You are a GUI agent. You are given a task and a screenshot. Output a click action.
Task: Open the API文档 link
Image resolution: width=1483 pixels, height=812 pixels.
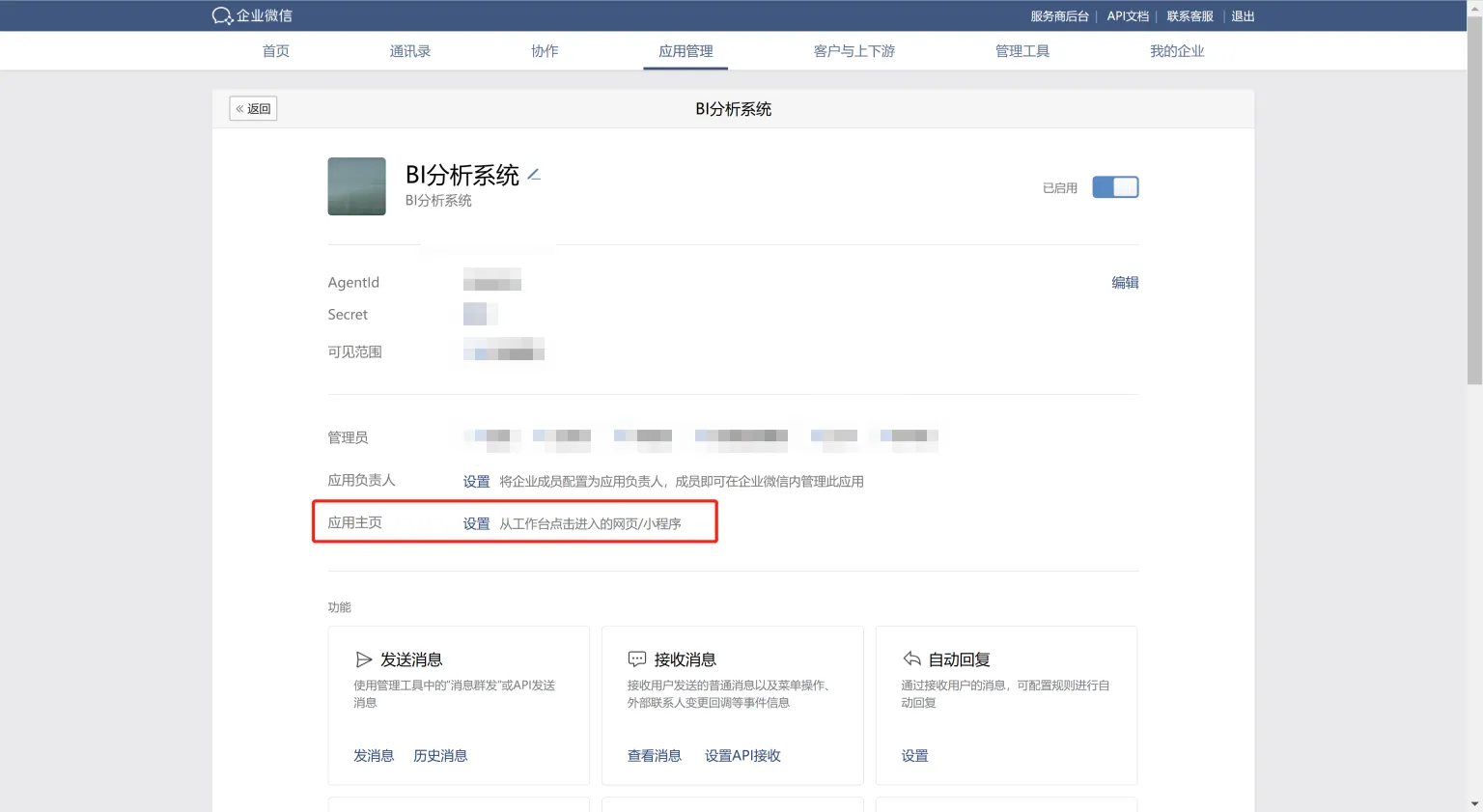tap(1128, 16)
